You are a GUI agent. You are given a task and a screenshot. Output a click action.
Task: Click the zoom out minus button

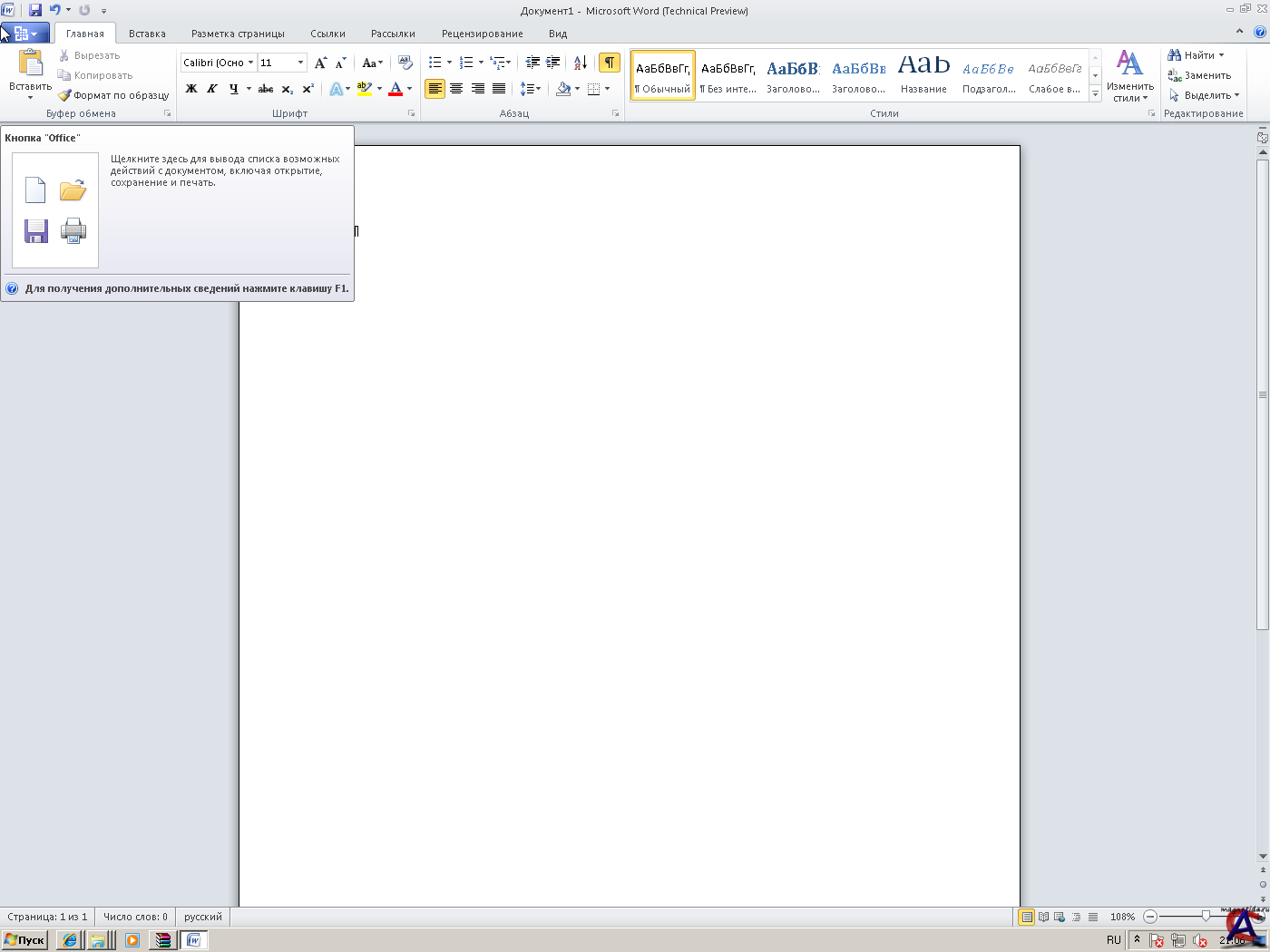[1150, 917]
